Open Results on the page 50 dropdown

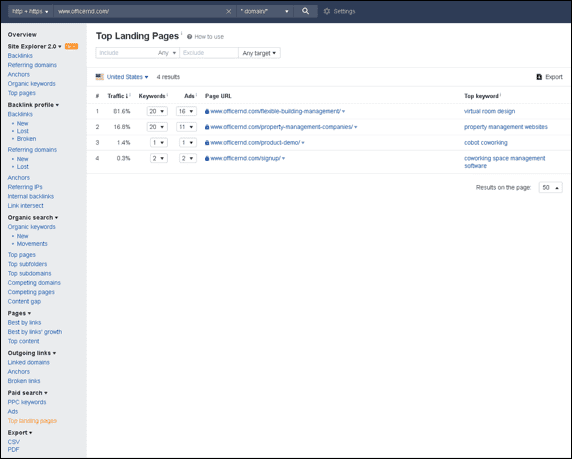(550, 188)
